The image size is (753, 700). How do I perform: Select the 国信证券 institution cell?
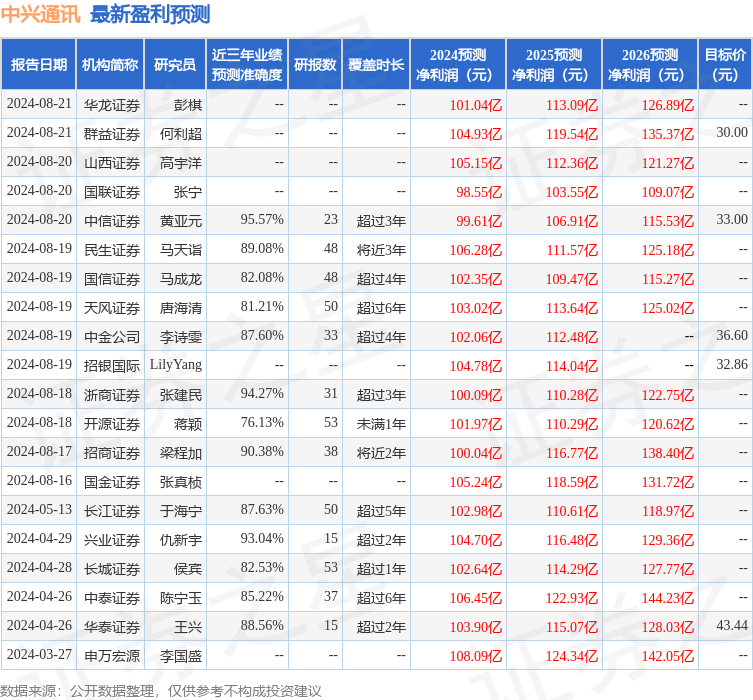[x=111, y=278]
